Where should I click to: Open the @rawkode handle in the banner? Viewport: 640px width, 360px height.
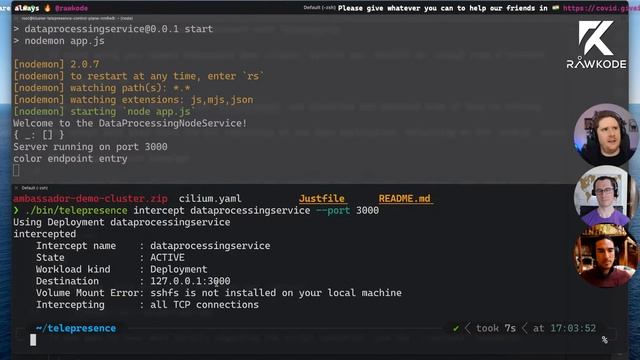click(71, 8)
